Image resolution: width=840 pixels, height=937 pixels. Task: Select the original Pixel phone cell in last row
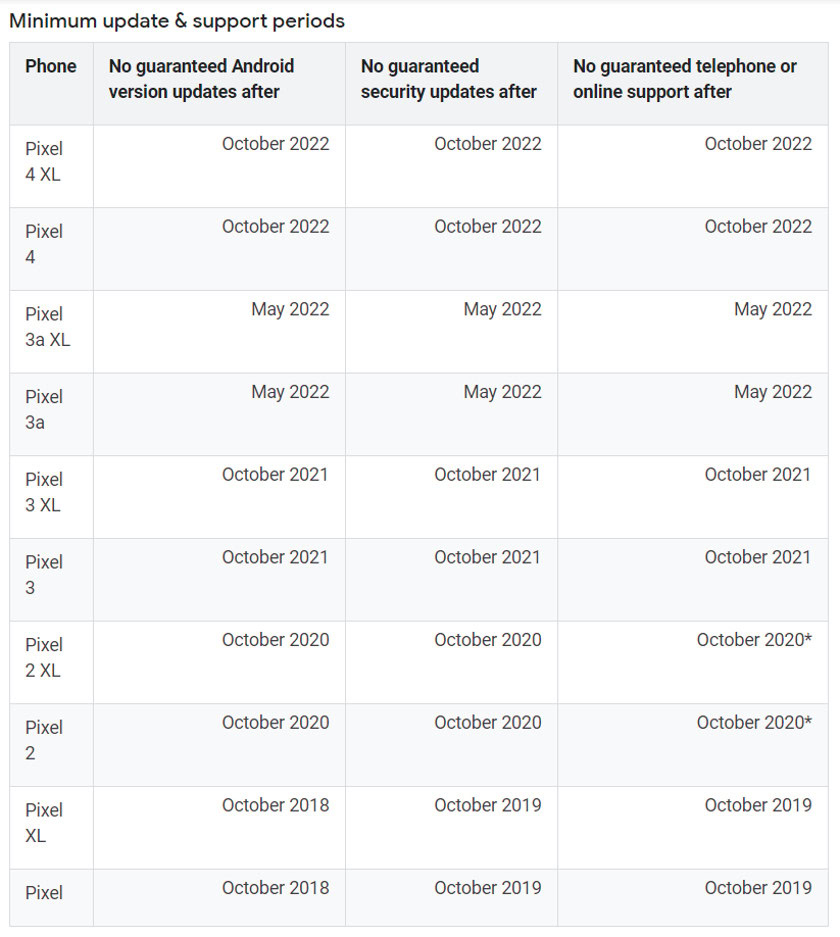click(x=44, y=893)
